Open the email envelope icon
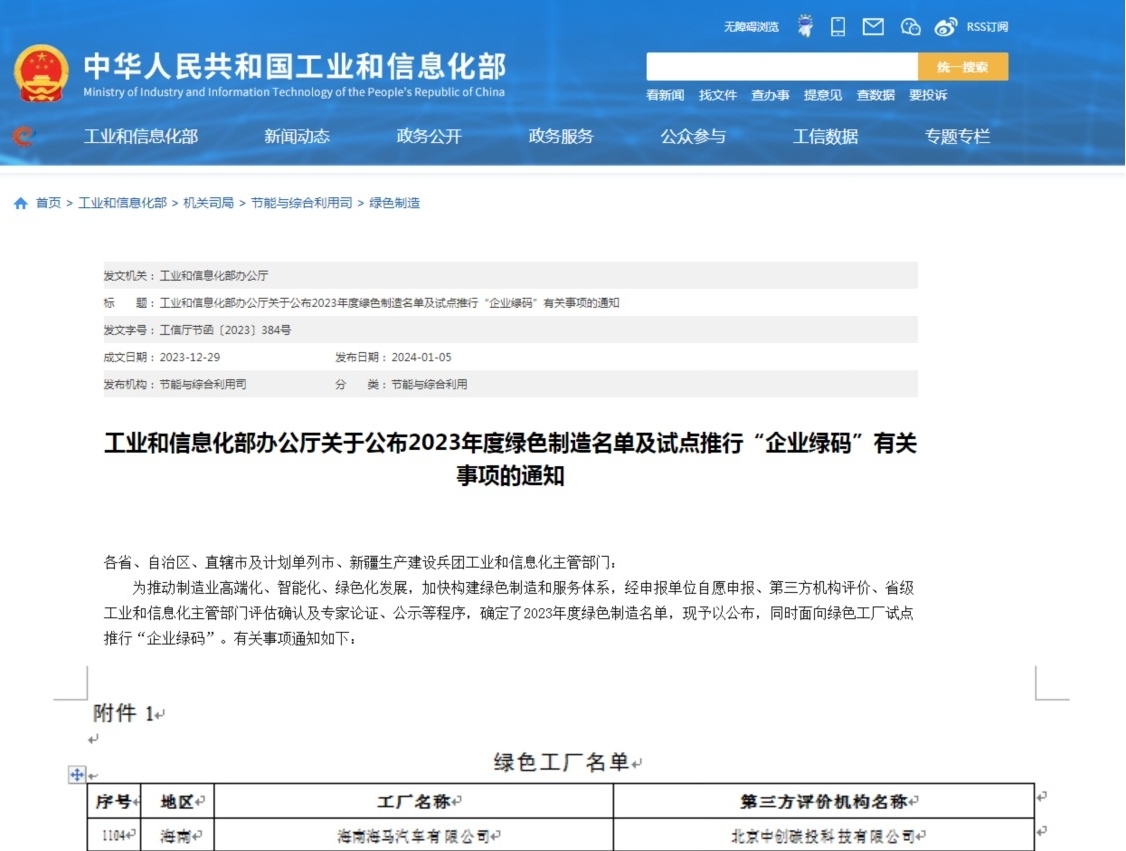 click(x=873, y=27)
